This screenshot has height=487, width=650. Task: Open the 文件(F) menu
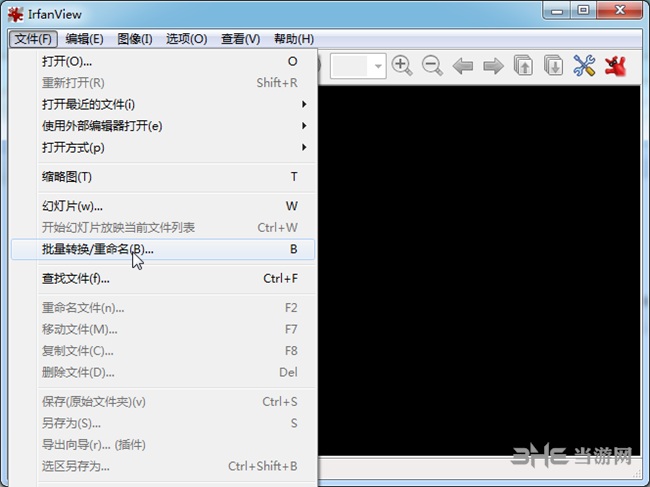tap(33, 39)
